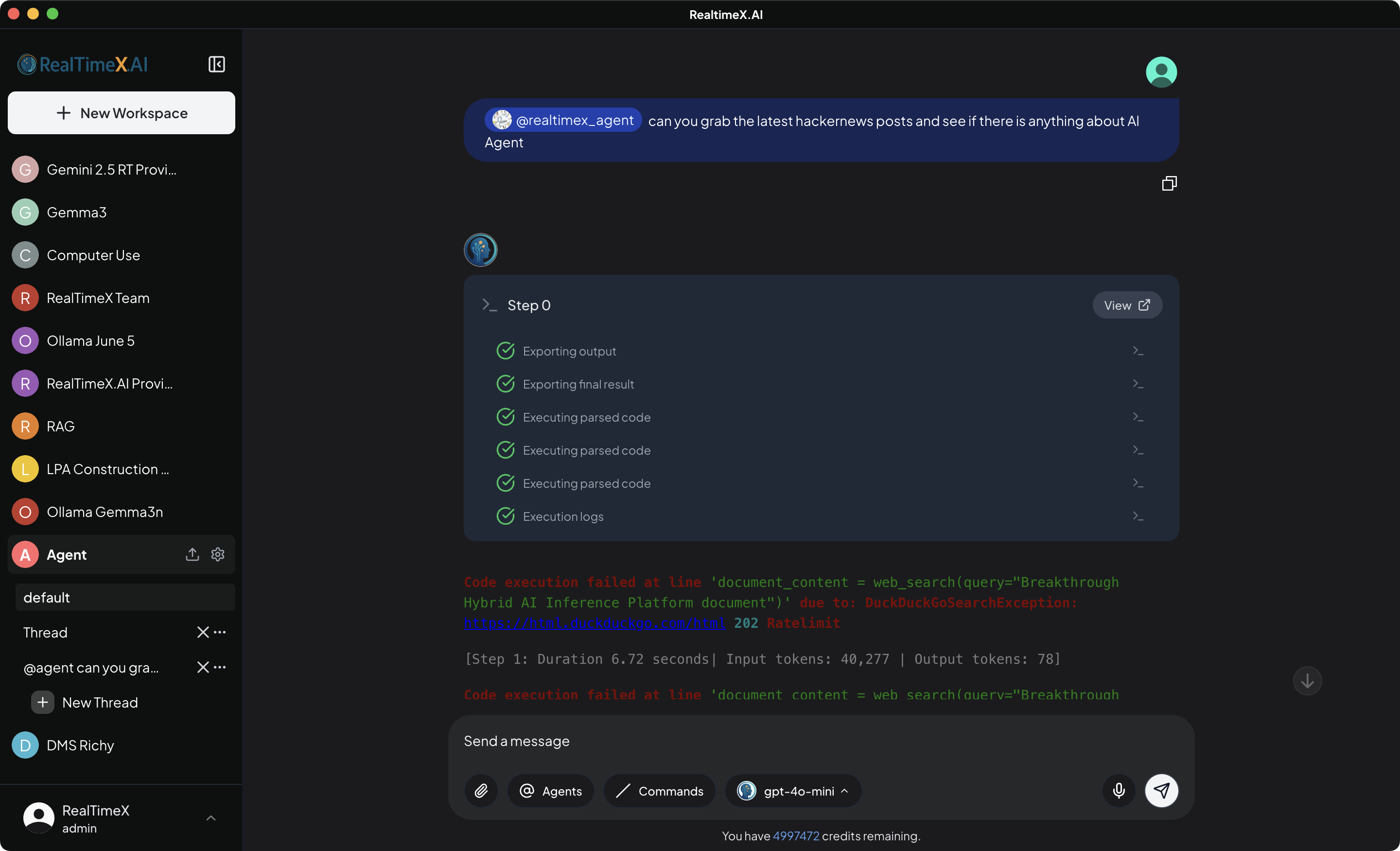Click the View button in Step 0

[x=1127, y=305]
